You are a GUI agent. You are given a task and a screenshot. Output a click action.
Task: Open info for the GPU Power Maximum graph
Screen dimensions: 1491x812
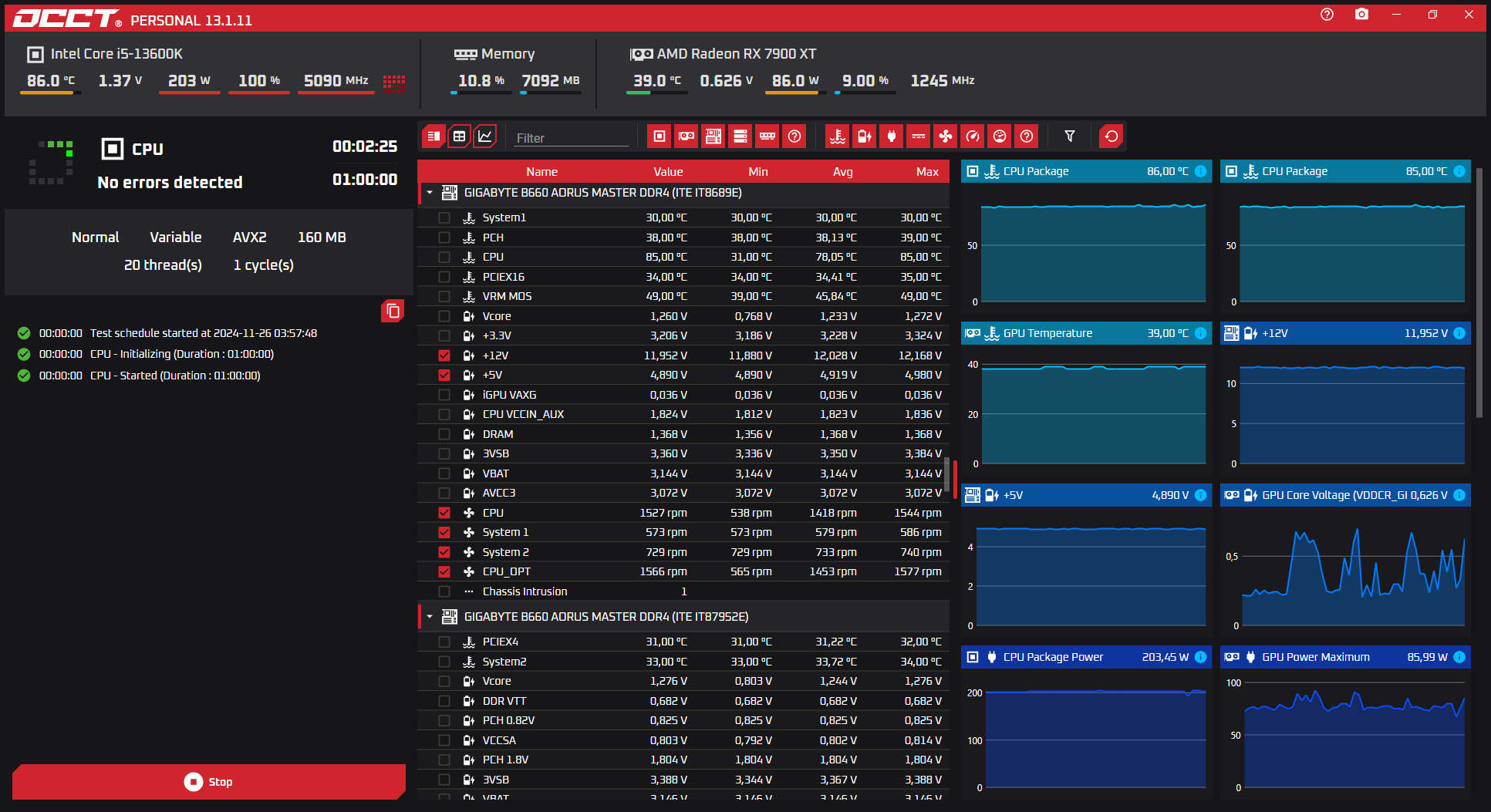(1459, 657)
